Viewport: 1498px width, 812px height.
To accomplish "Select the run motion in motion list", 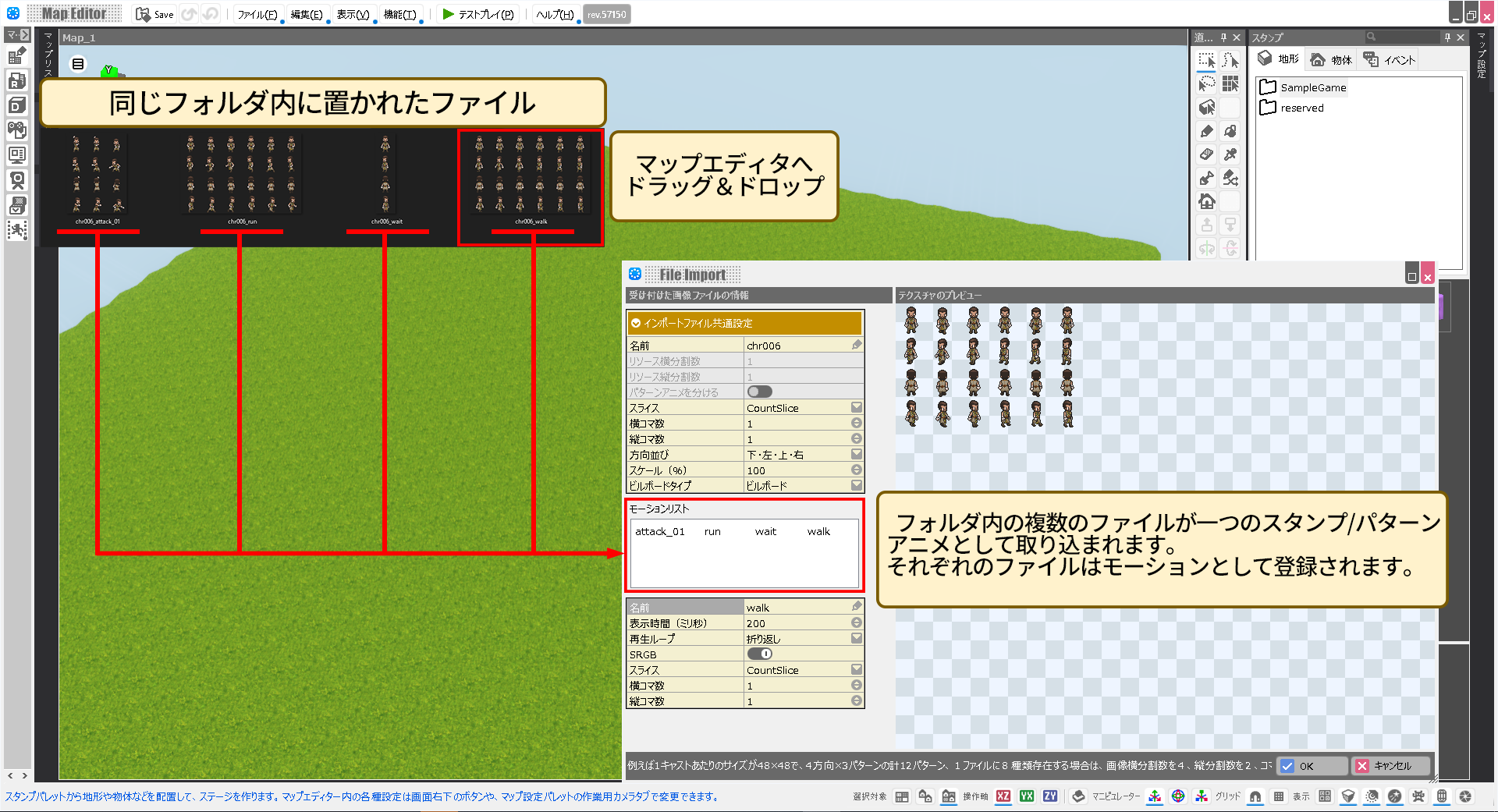I will click(x=712, y=531).
